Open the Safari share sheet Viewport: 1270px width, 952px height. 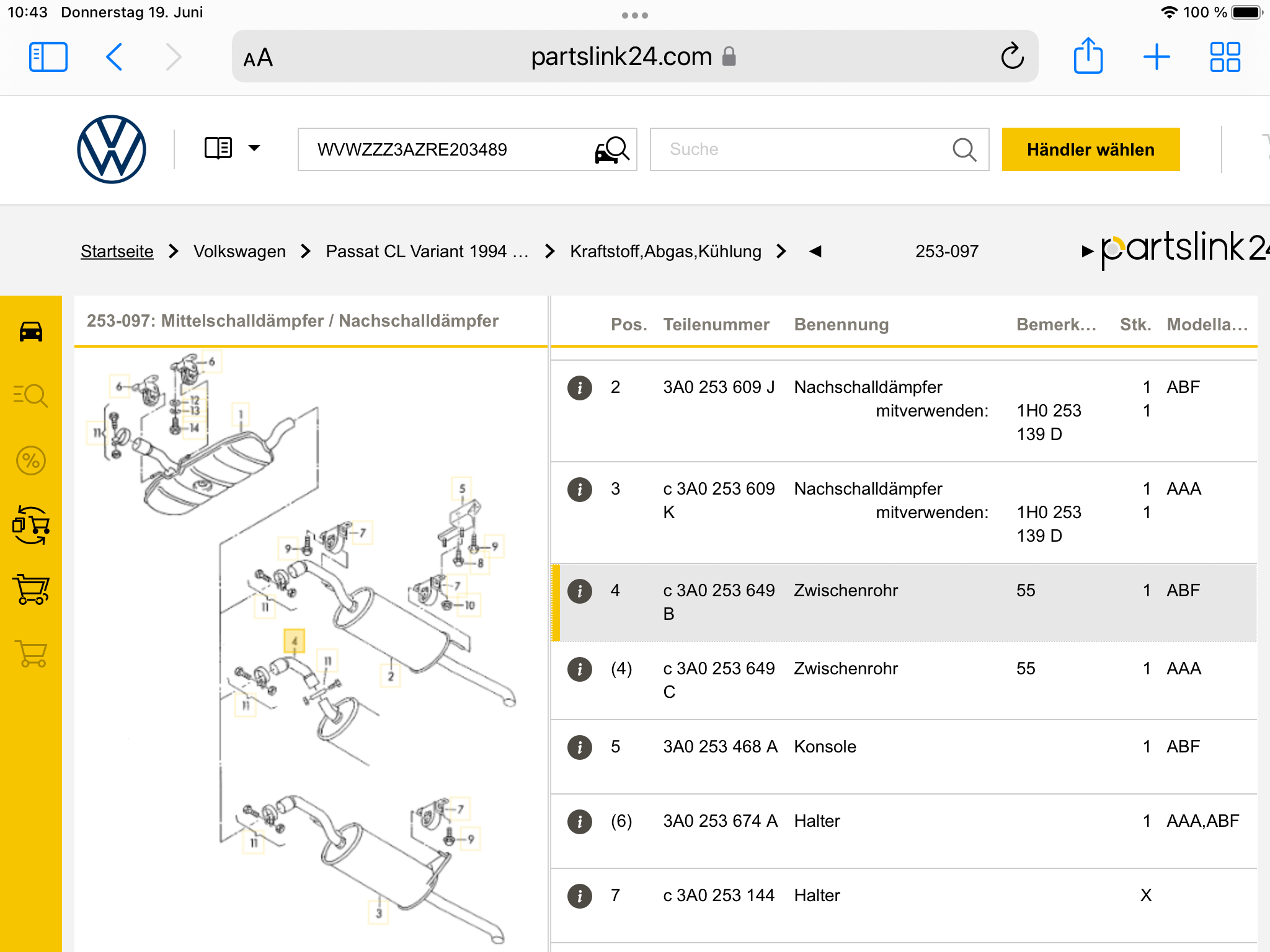[1088, 56]
